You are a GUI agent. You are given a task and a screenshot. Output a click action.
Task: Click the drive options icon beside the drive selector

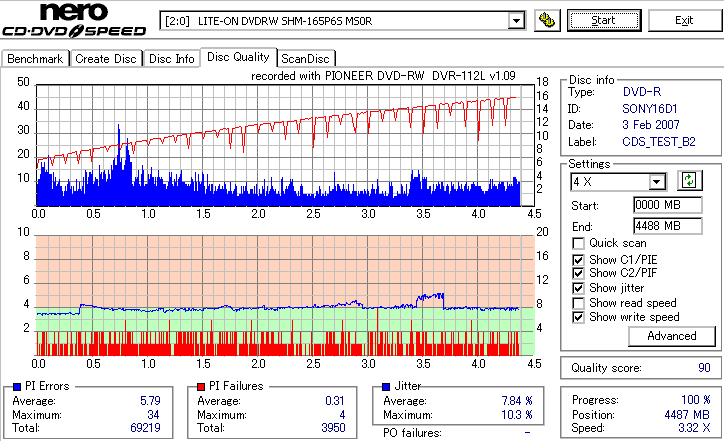pos(547,20)
